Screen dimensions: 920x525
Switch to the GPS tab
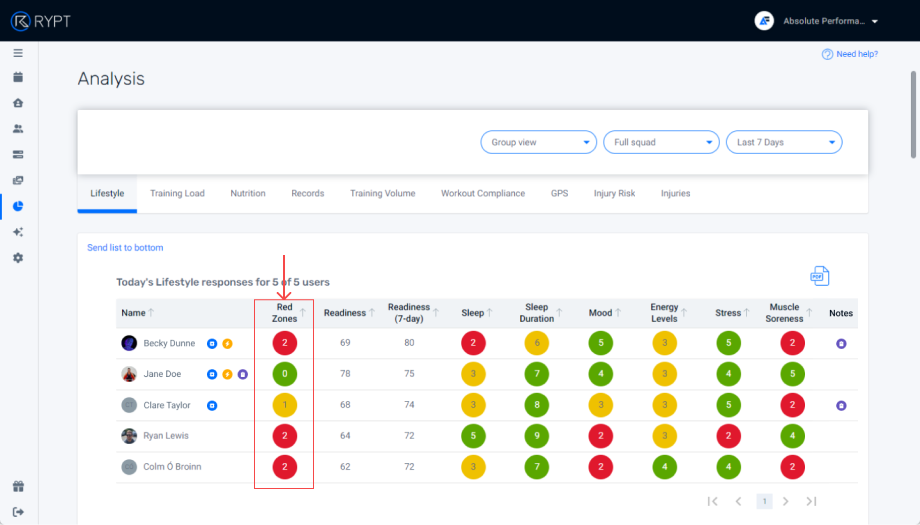[559, 193]
